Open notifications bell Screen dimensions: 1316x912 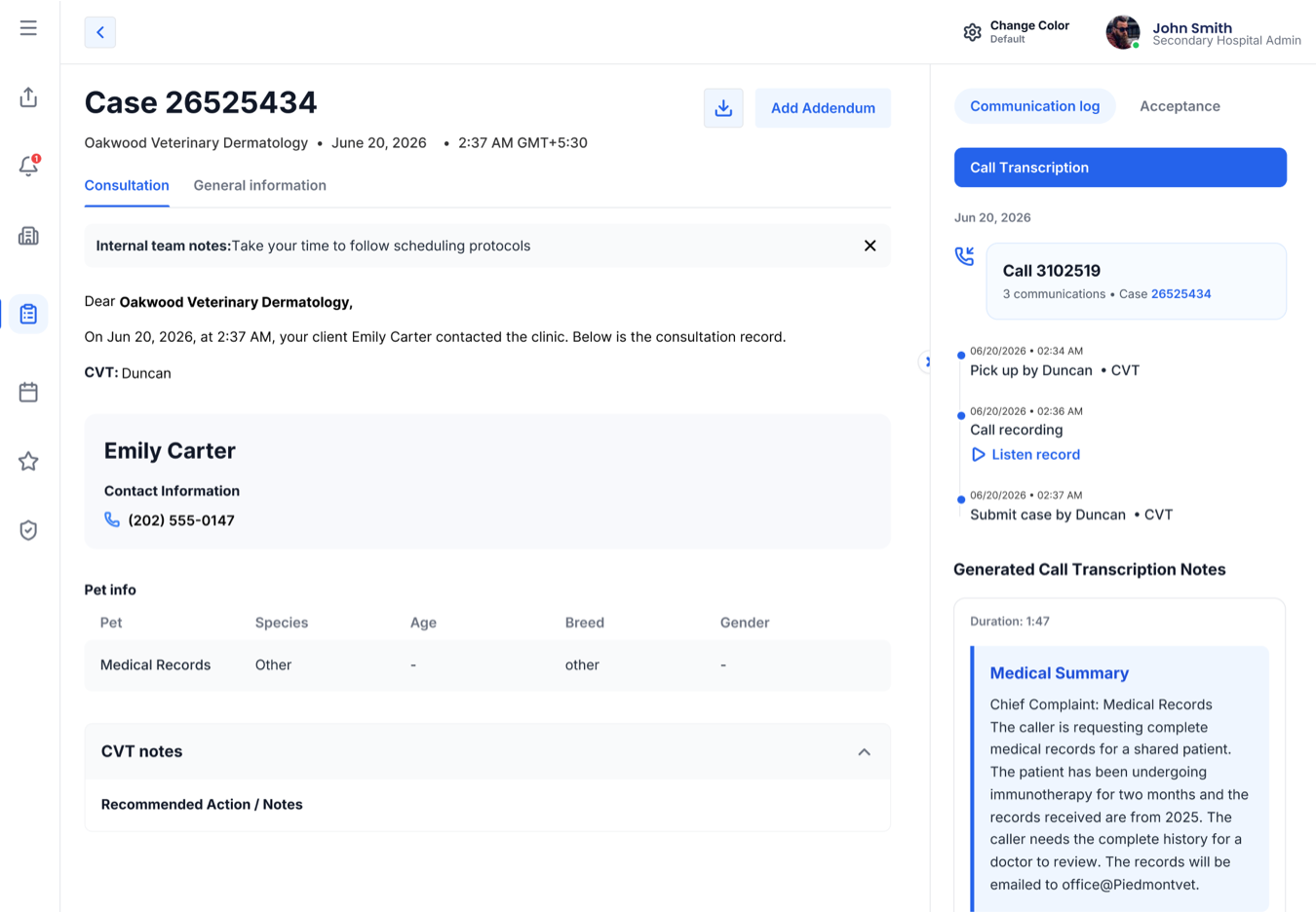pos(28,166)
